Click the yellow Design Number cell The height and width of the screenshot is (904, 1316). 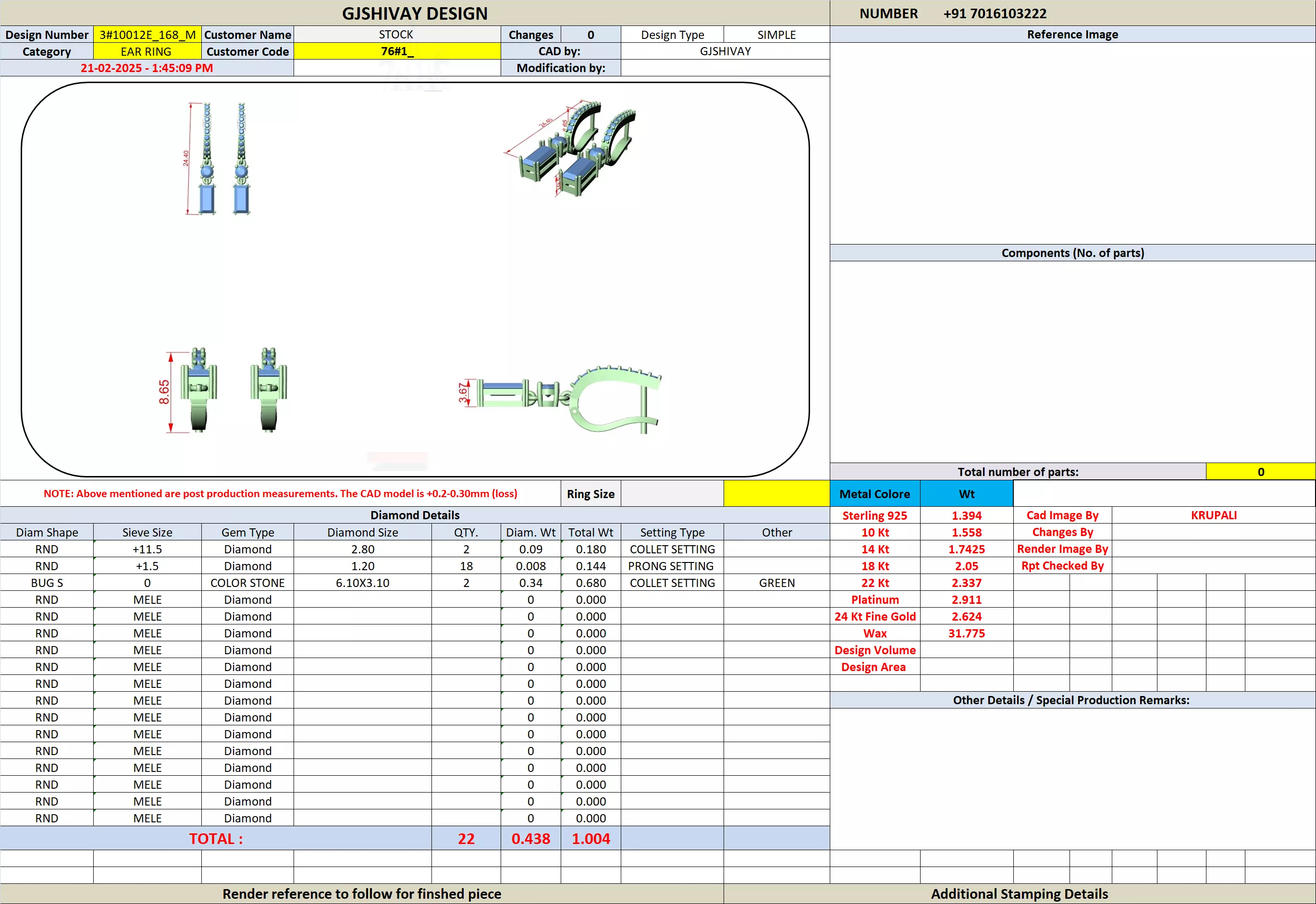148,35
